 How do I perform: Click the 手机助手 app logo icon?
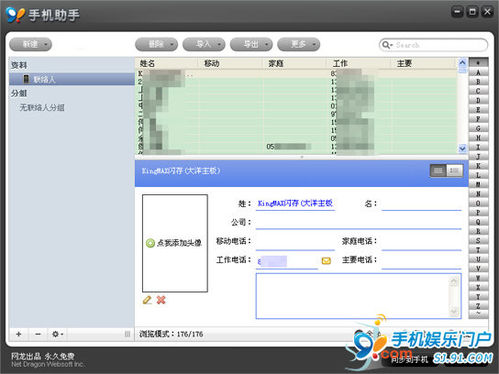pyautogui.click(x=15, y=14)
